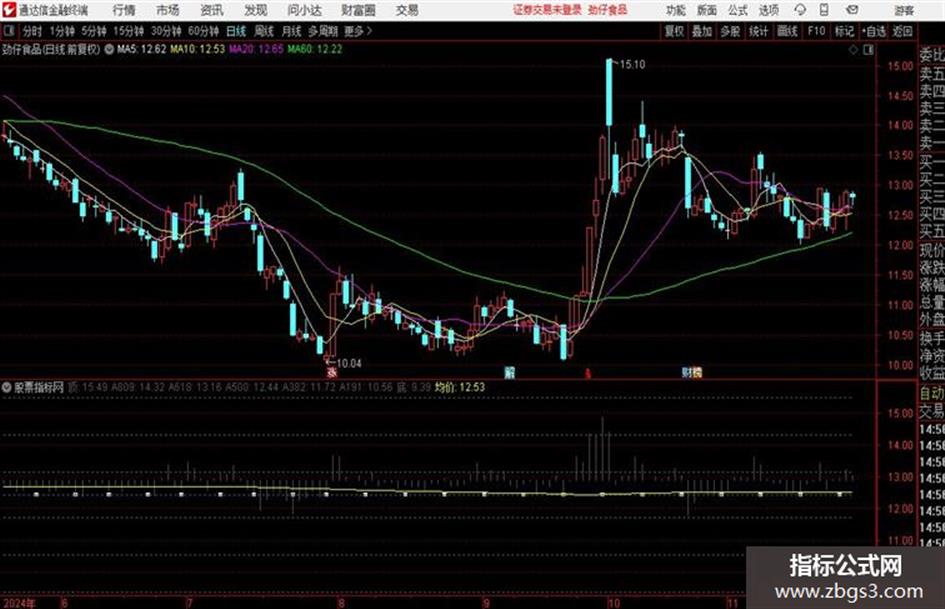Toggle the right side panel icon
Viewport: 945px width, 609px height.
pos(868,50)
